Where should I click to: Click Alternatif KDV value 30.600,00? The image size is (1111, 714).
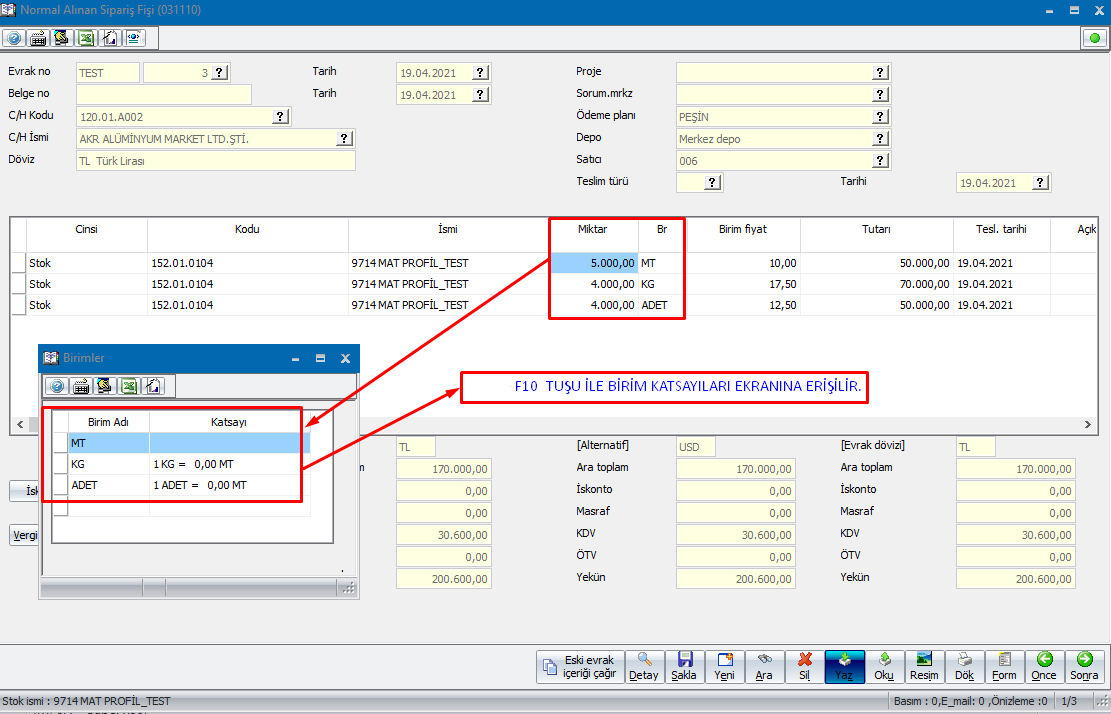[735, 535]
